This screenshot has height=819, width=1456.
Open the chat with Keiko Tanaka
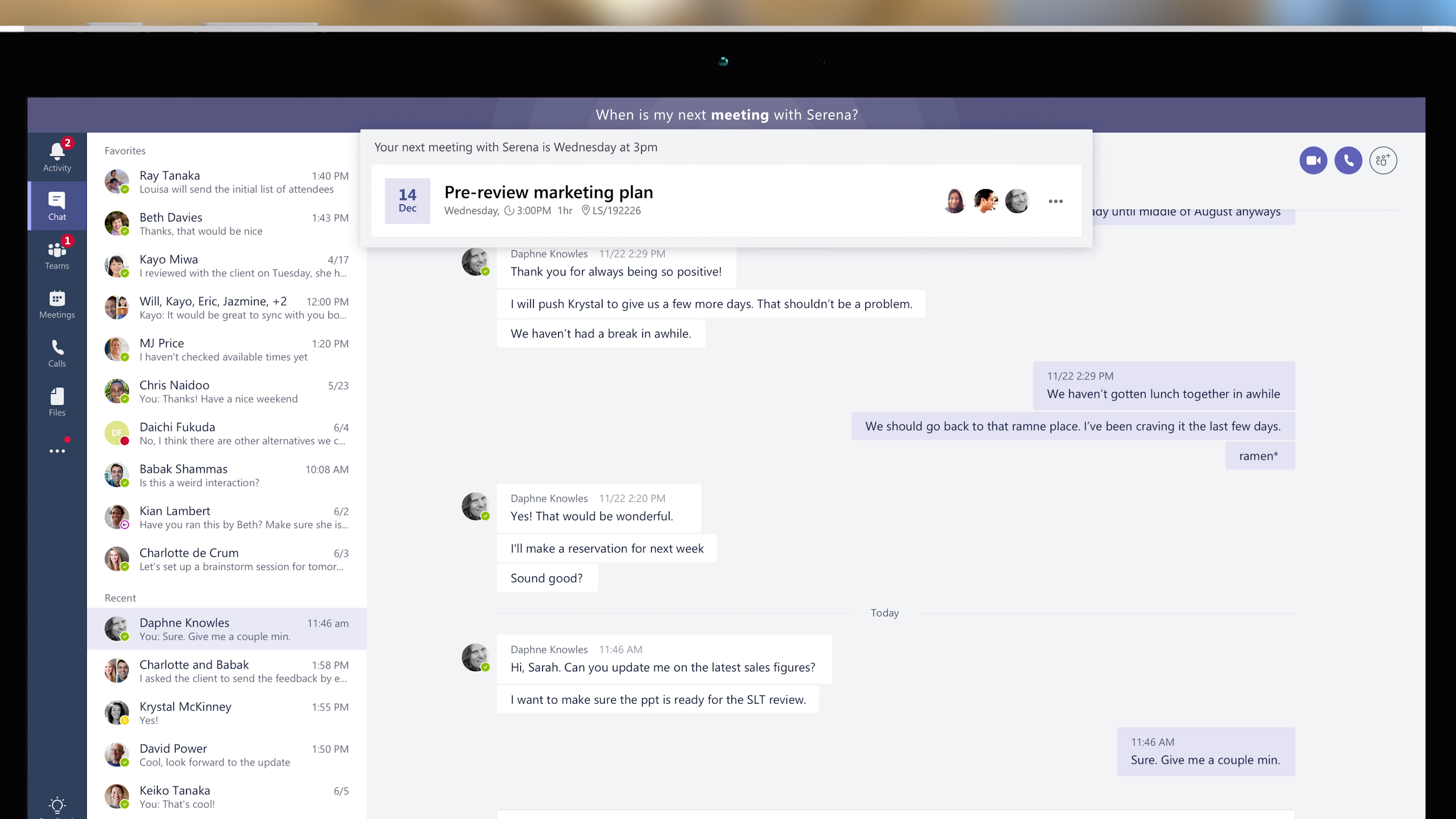pos(227,796)
